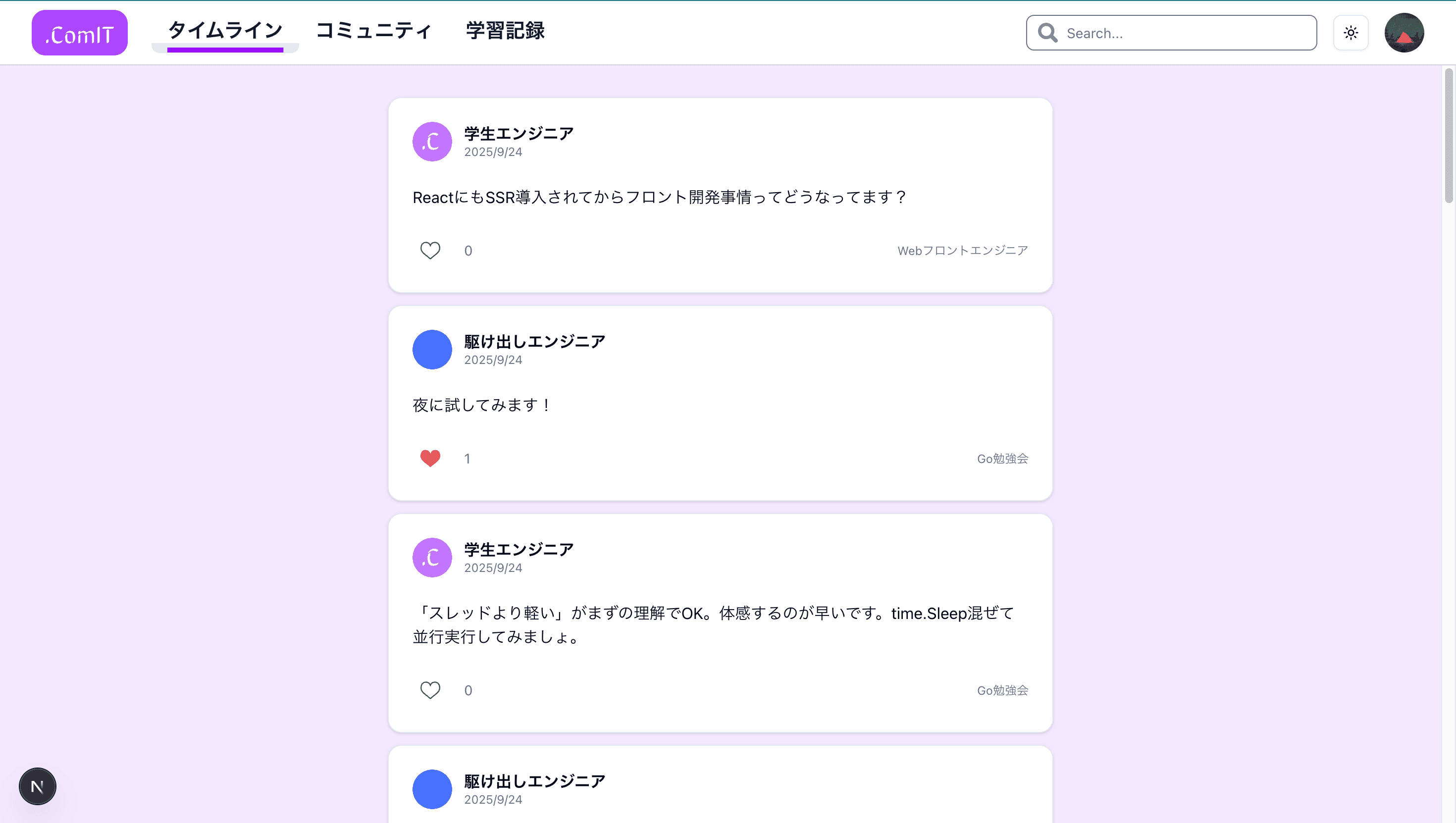The image size is (1456, 823).
Task: Click the 学生エンジニア username on the first post
Action: point(517,133)
